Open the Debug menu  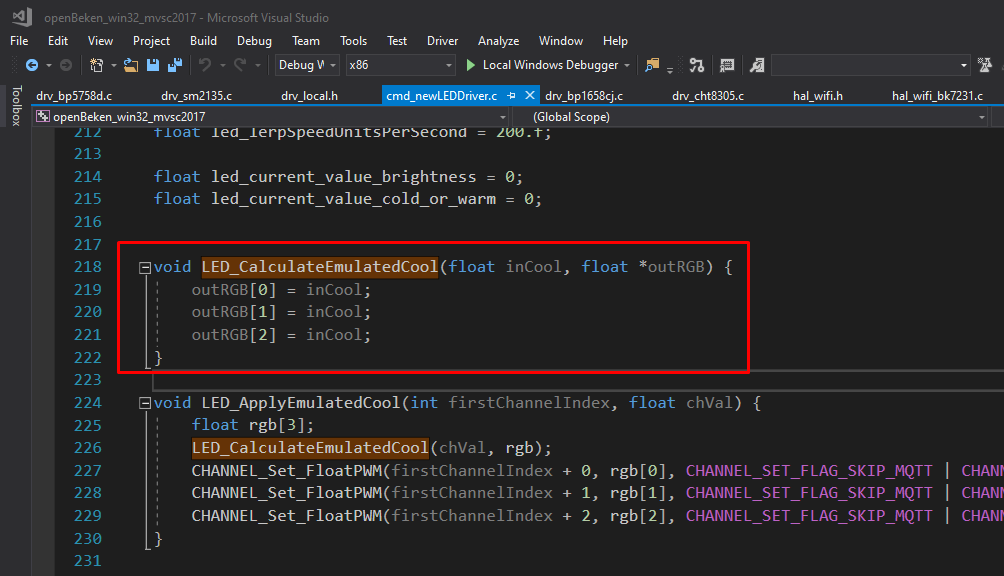click(254, 41)
